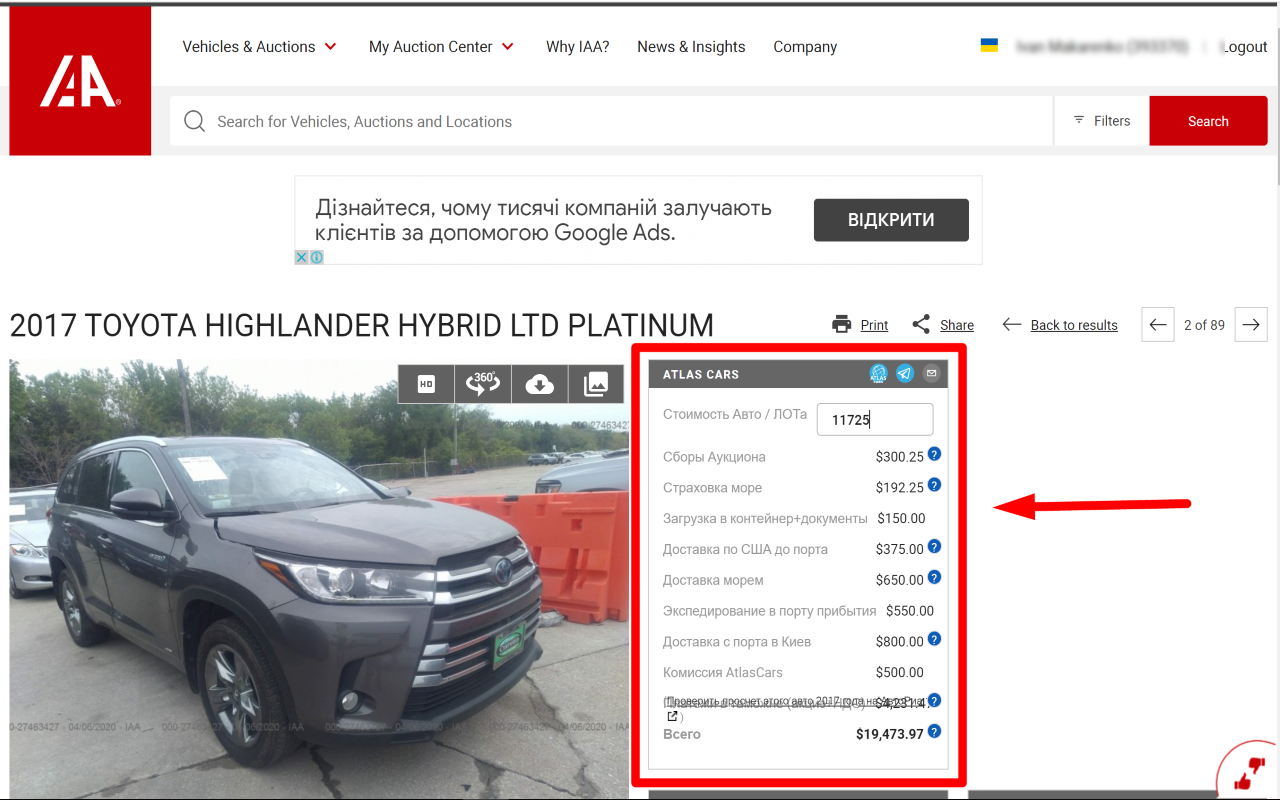
Task: Open Company menu item
Action: 805,46
